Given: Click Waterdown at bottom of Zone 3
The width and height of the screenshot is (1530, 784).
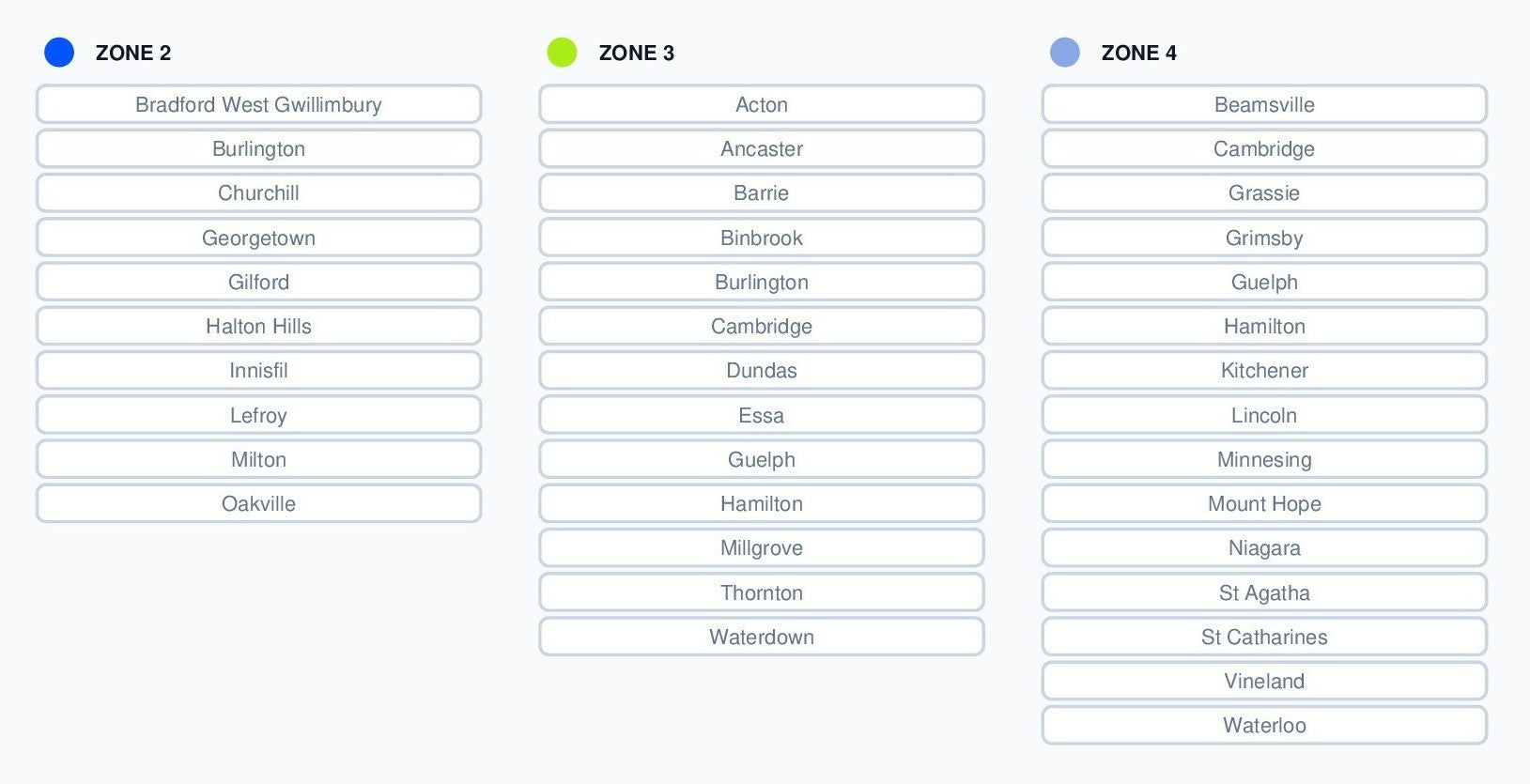Looking at the screenshot, I should point(761,638).
